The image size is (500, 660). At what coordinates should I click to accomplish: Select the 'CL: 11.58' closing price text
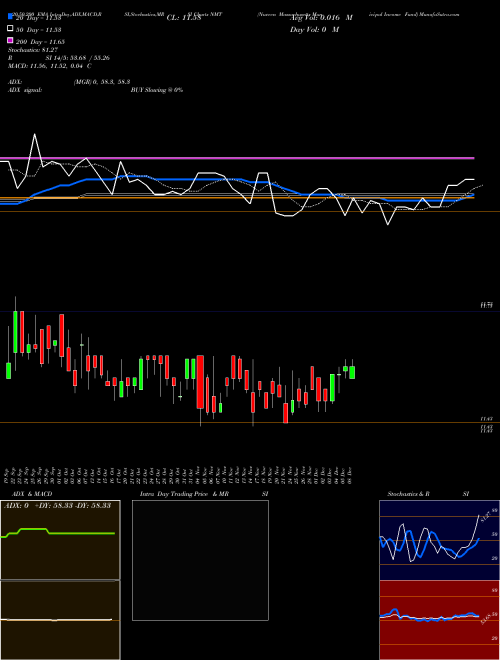[x=184, y=18]
